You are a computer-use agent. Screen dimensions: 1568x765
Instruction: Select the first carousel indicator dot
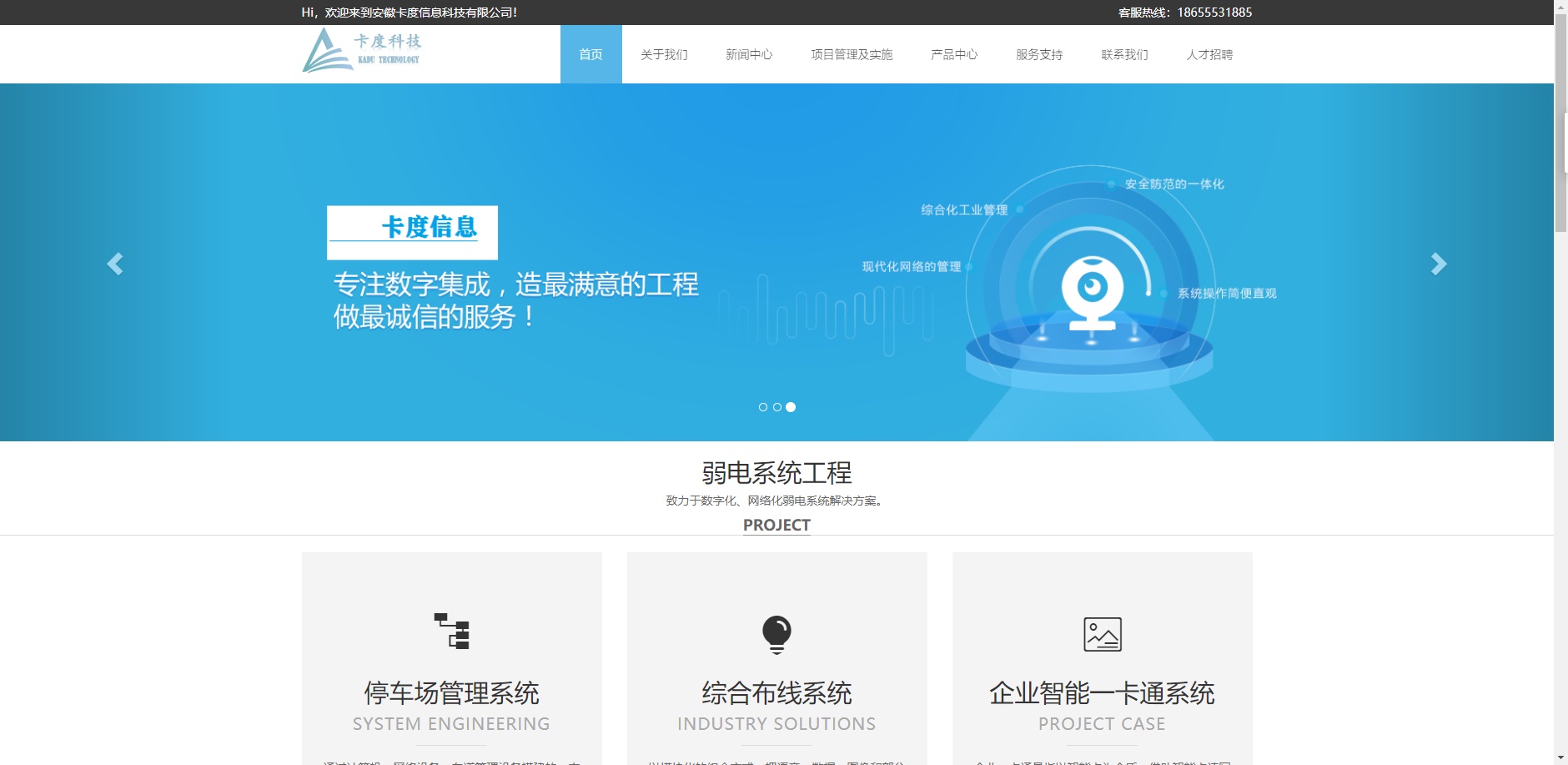point(763,407)
